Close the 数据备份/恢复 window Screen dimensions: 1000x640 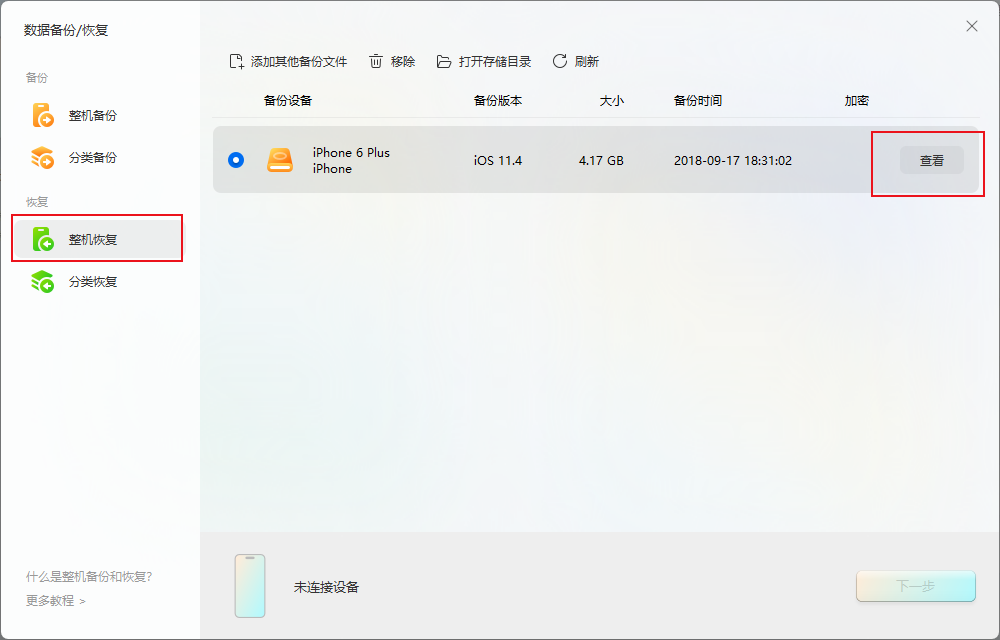(x=971, y=27)
